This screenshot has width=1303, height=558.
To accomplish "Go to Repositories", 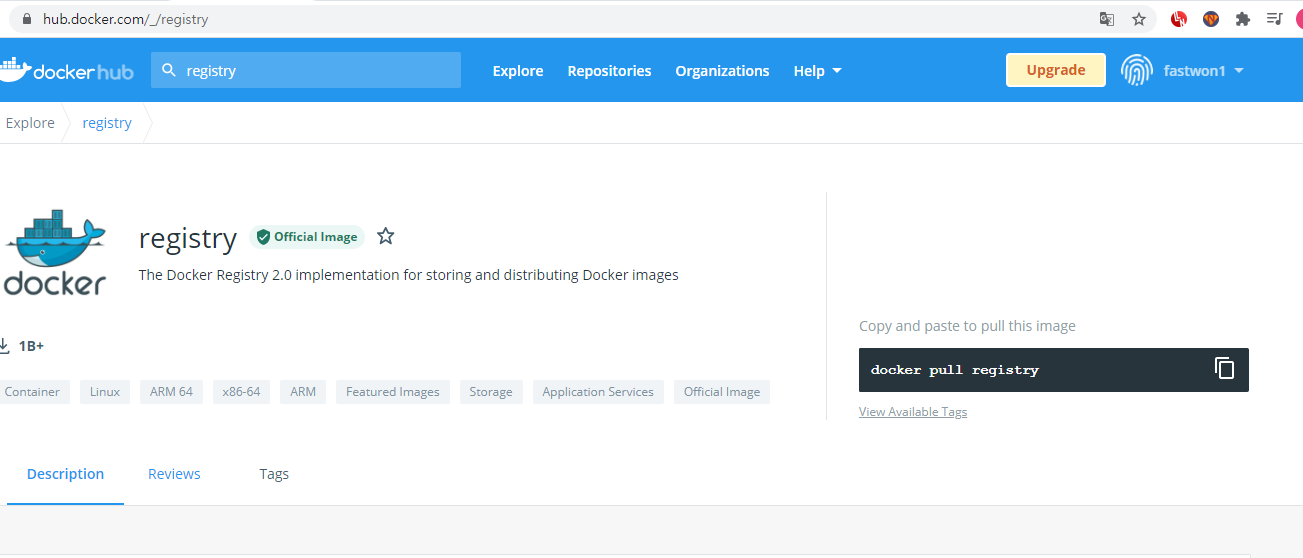I will 609,71.
